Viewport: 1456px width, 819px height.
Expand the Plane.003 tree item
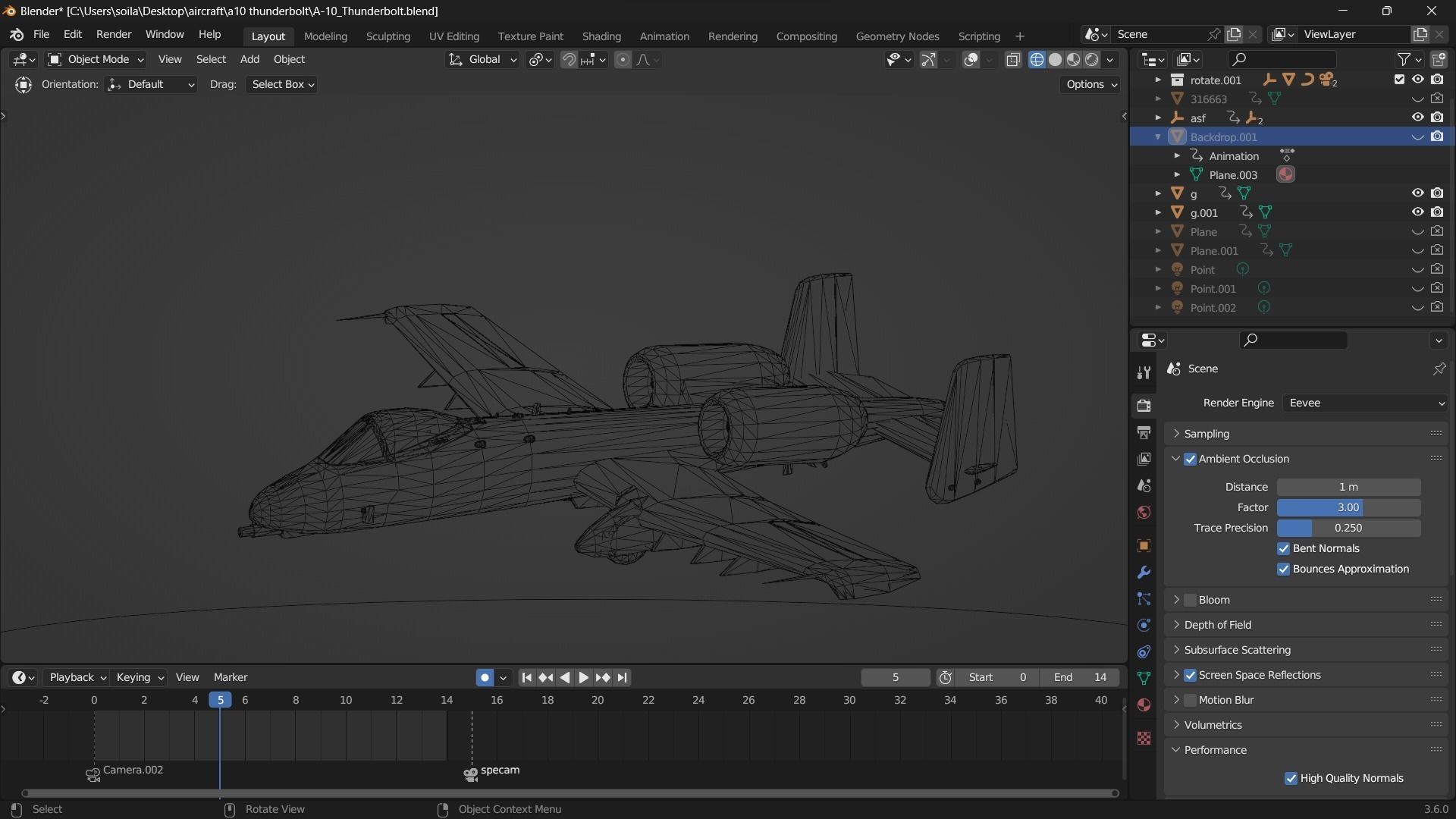1177,175
